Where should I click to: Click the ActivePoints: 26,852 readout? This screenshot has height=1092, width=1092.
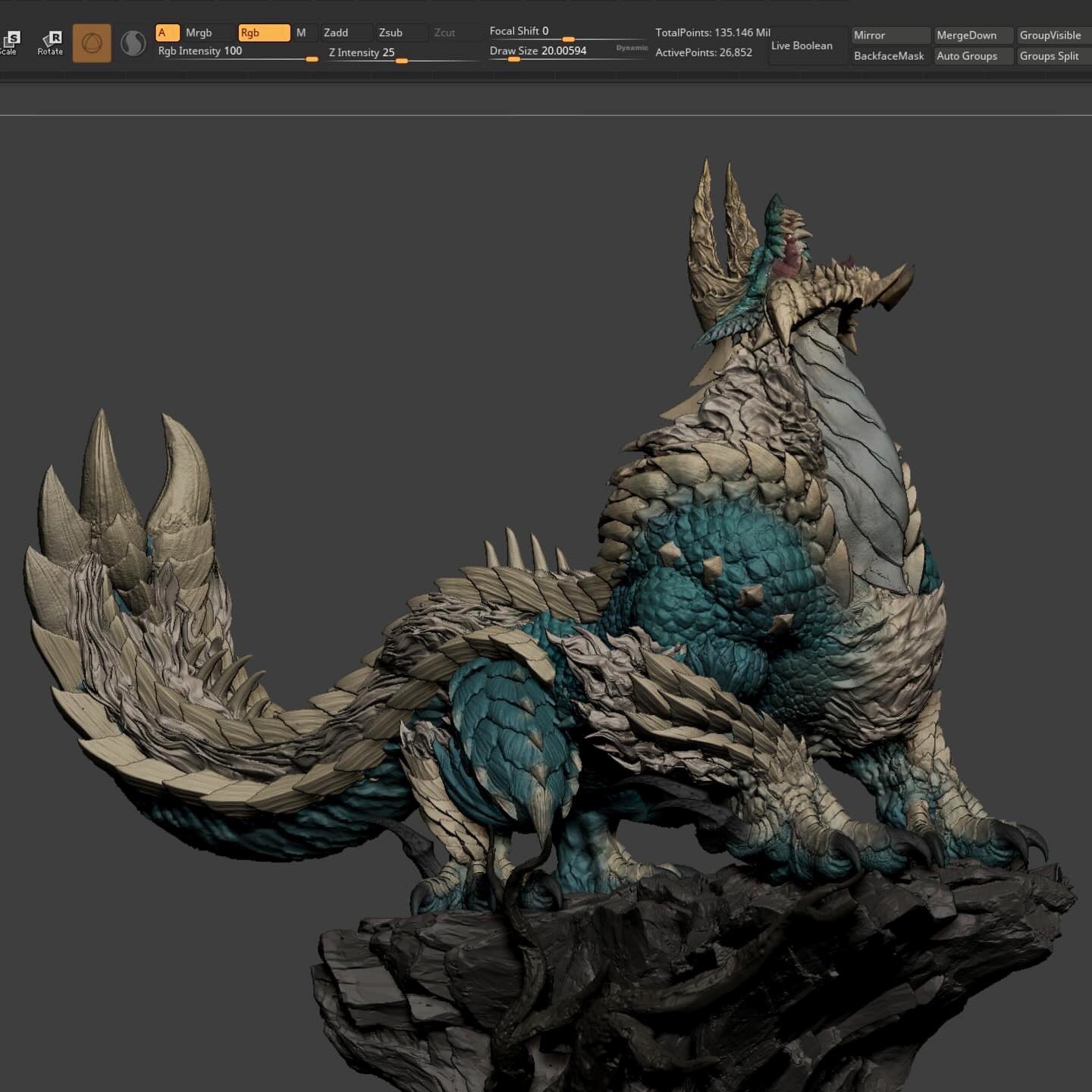704,52
